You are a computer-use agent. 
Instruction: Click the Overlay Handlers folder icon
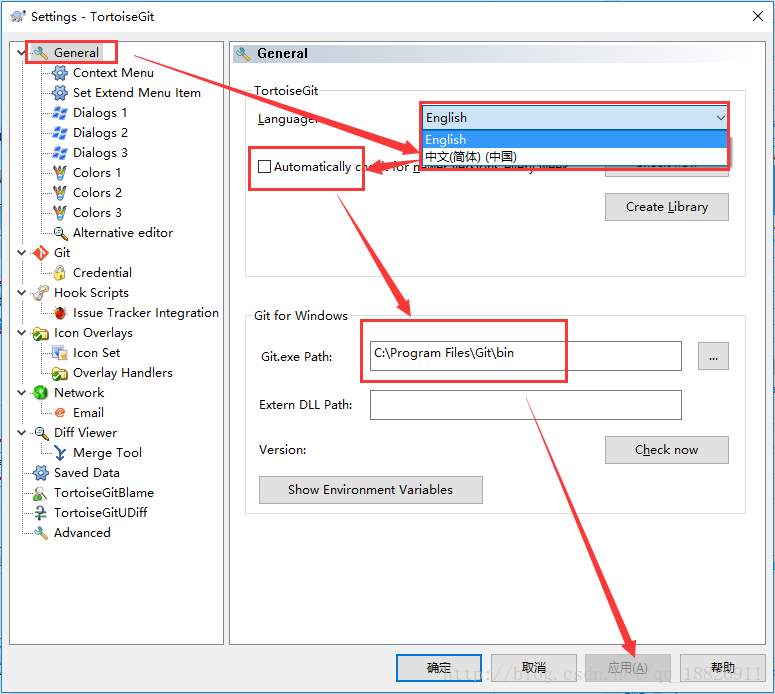[60, 373]
